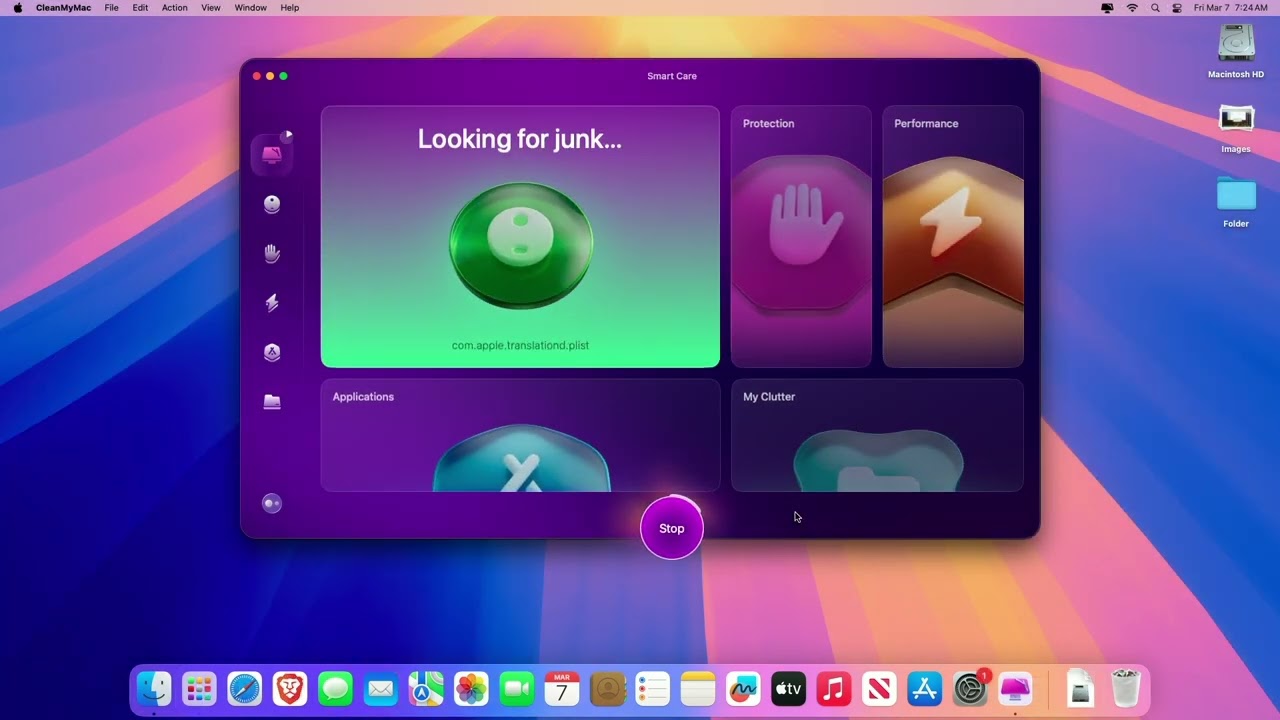Open the document stack in the Dock
The image size is (1280, 720).
tap(1080, 689)
